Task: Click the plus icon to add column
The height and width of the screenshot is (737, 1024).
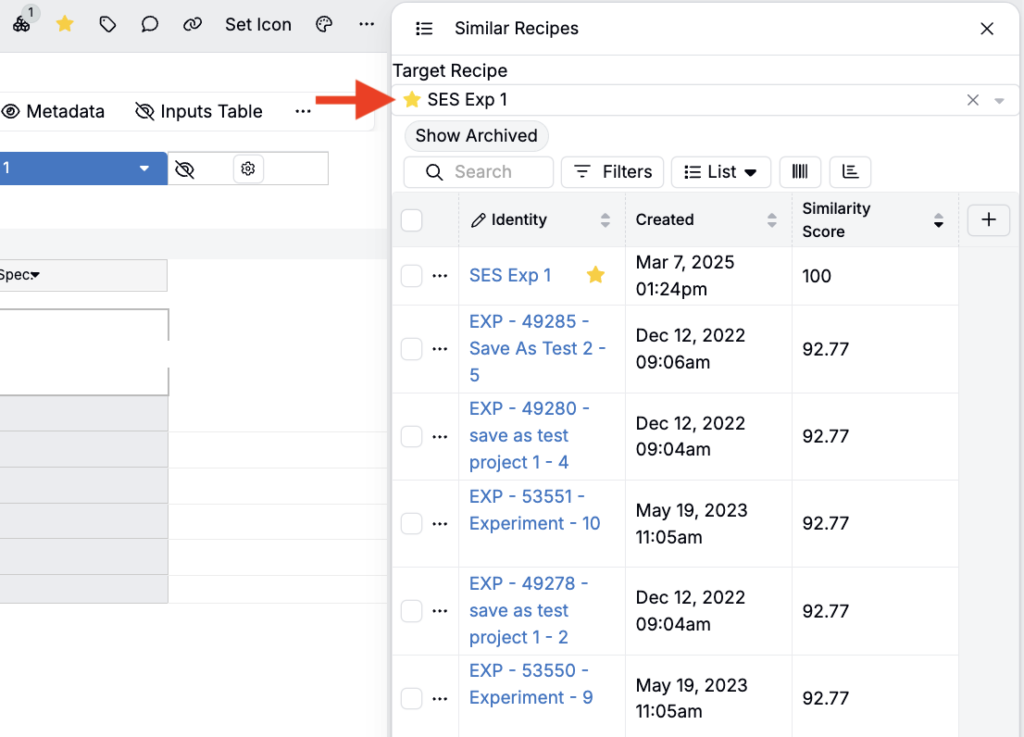Action: [989, 220]
